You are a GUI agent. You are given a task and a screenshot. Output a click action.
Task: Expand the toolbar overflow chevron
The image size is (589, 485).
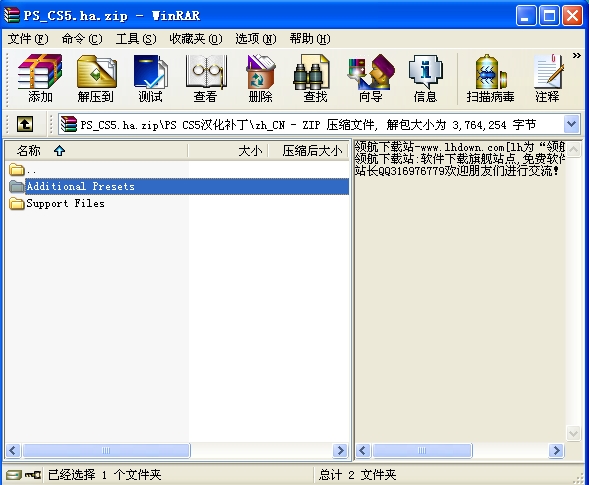pos(577,56)
